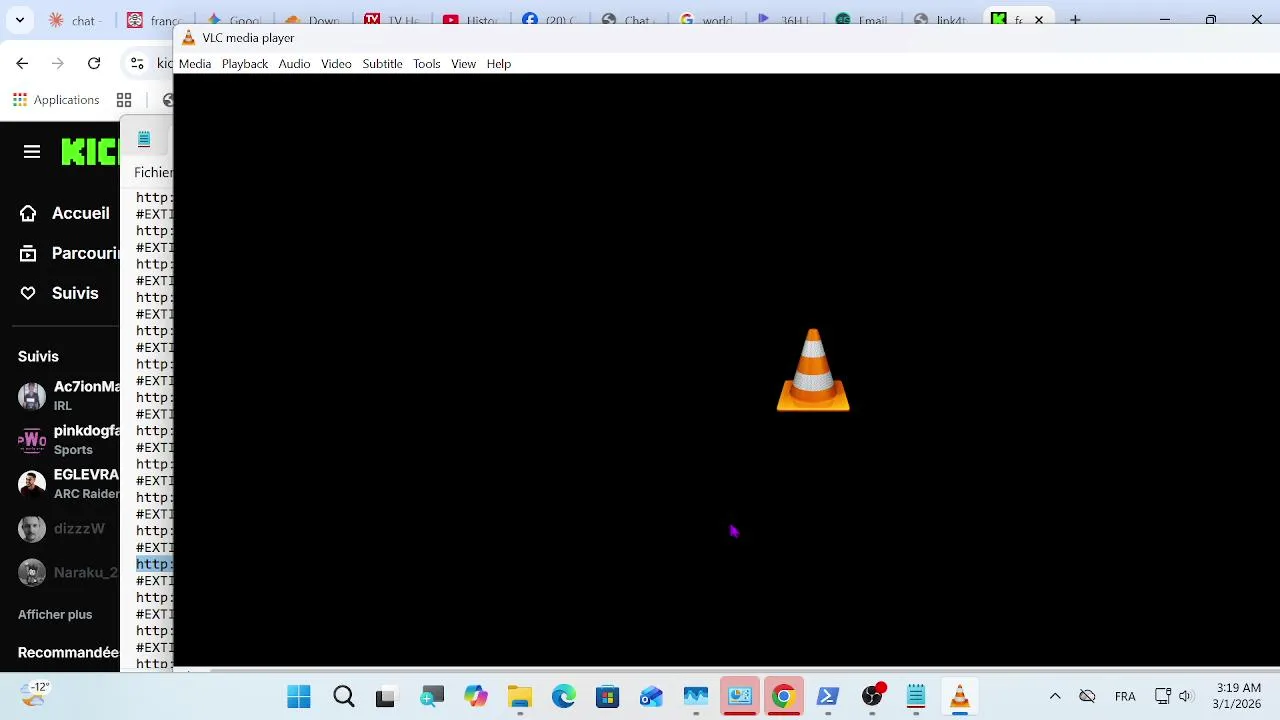
Task: Reload the page in Chrome
Action: click(x=94, y=63)
